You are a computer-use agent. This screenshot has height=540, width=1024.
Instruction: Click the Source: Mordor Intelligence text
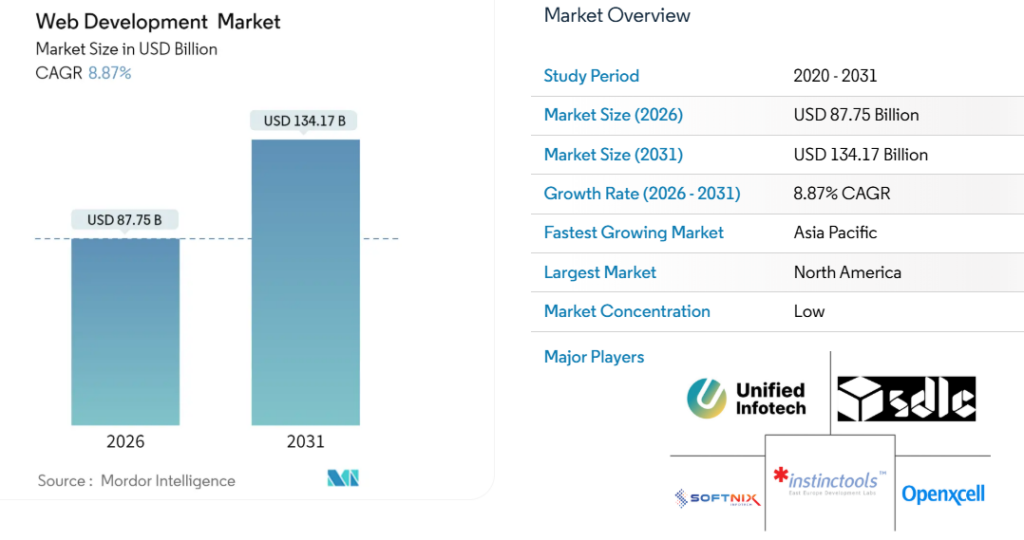[137, 481]
